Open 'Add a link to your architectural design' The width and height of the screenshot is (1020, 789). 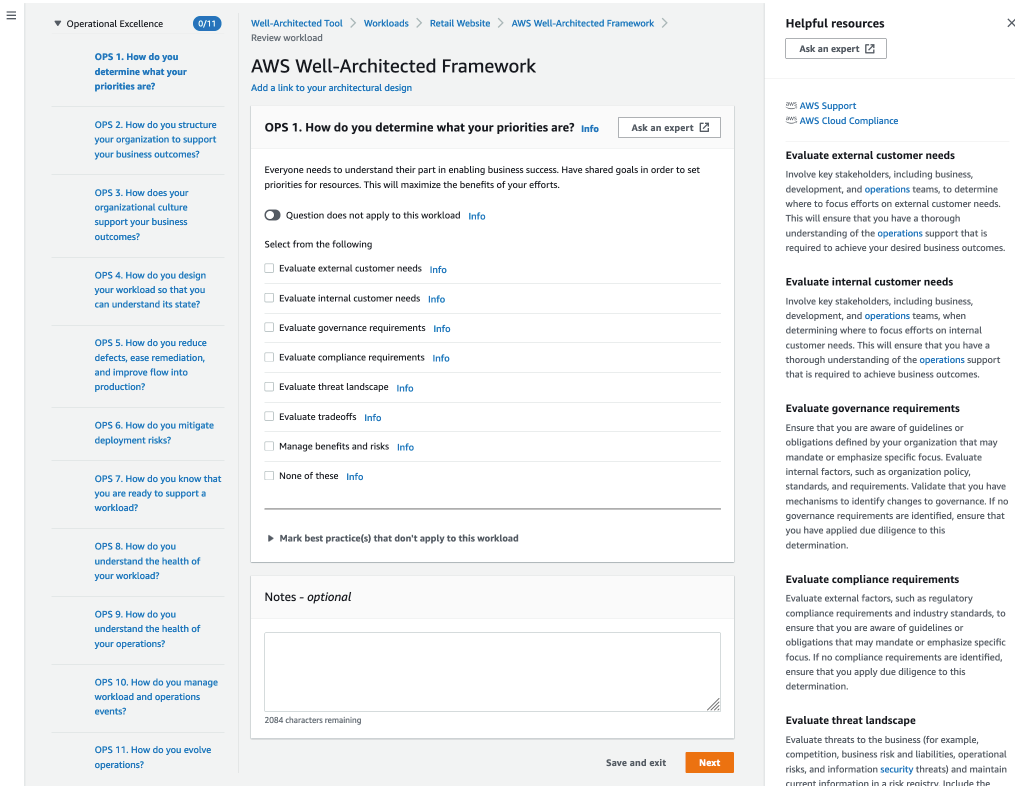pyautogui.click(x=330, y=88)
